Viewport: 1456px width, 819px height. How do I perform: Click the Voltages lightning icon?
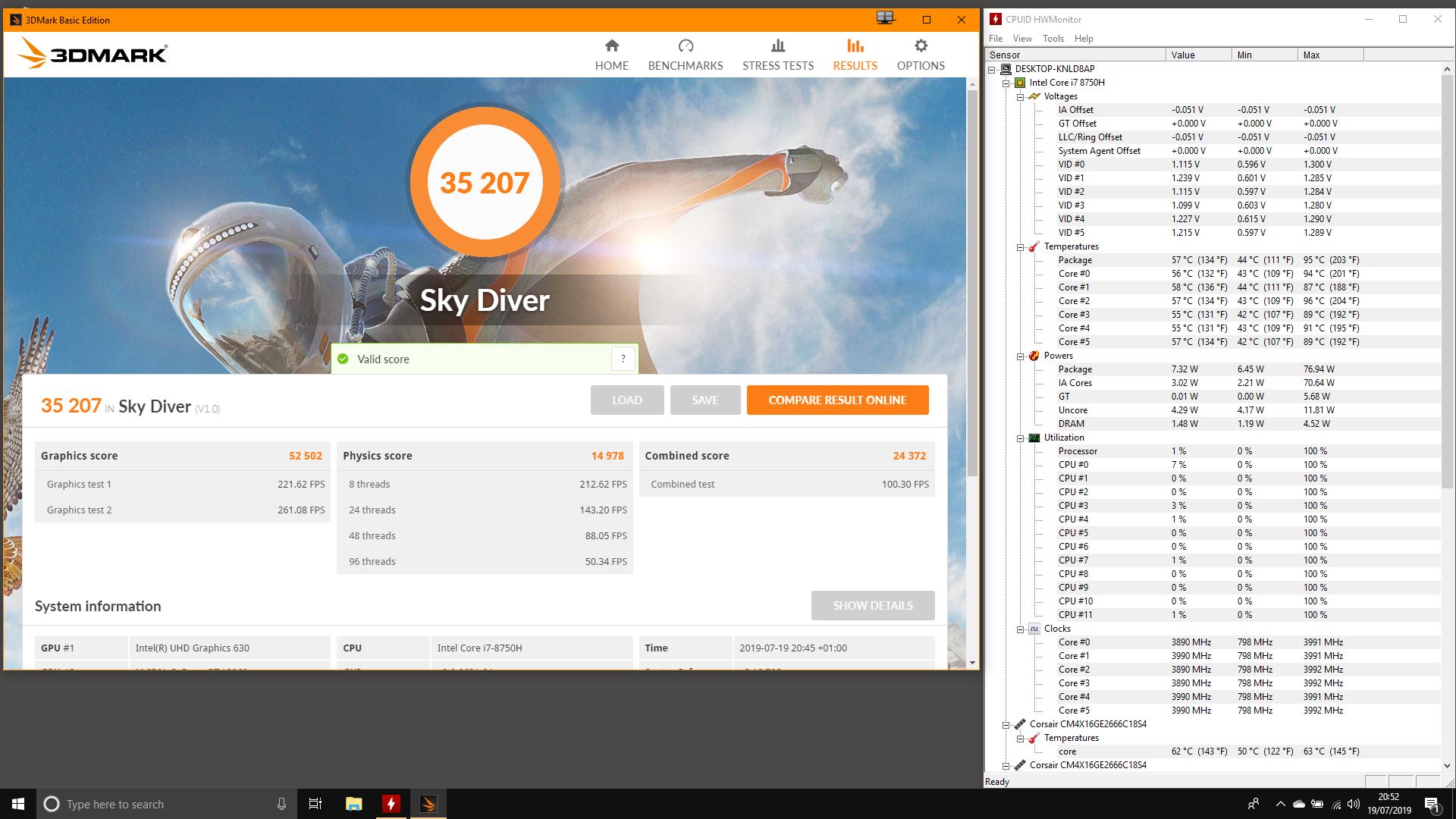point(1034,96)
